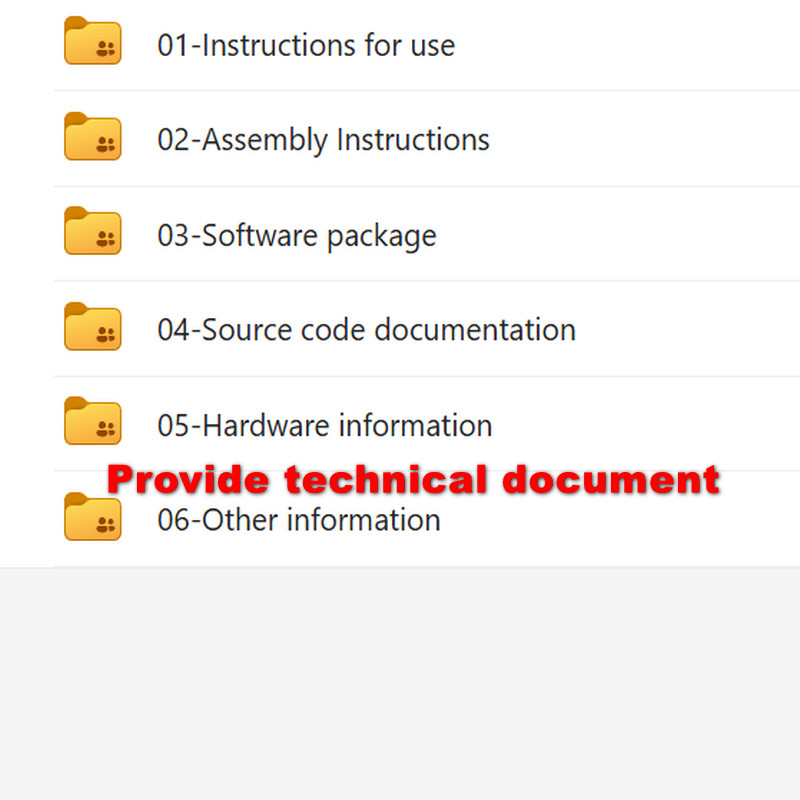Click the shared-people badge on the 04 folder

[x=106, y=335]
